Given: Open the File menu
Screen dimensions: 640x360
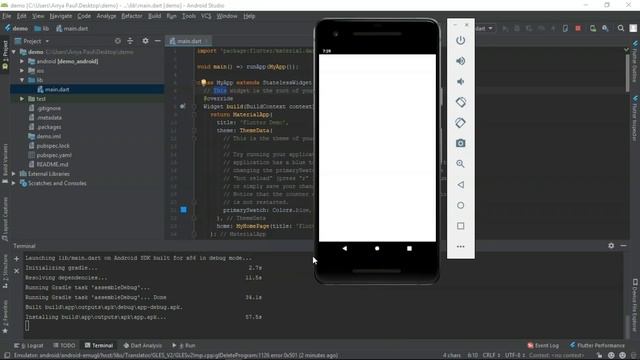Looking at the screenshot, I should (x=7, y=16).
